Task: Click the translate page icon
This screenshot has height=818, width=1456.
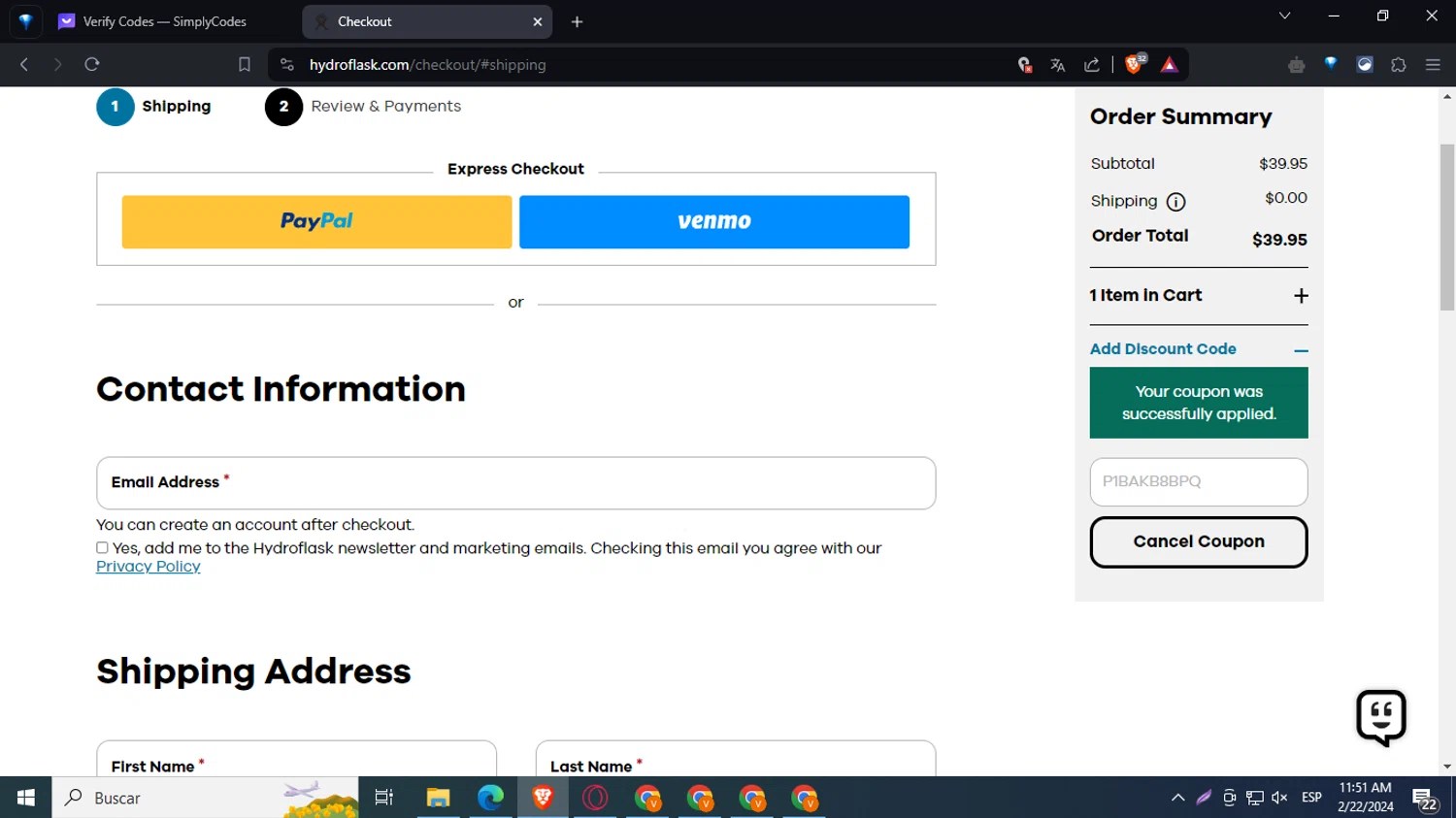Action: pyautogui.click(x=1058, y=65)
